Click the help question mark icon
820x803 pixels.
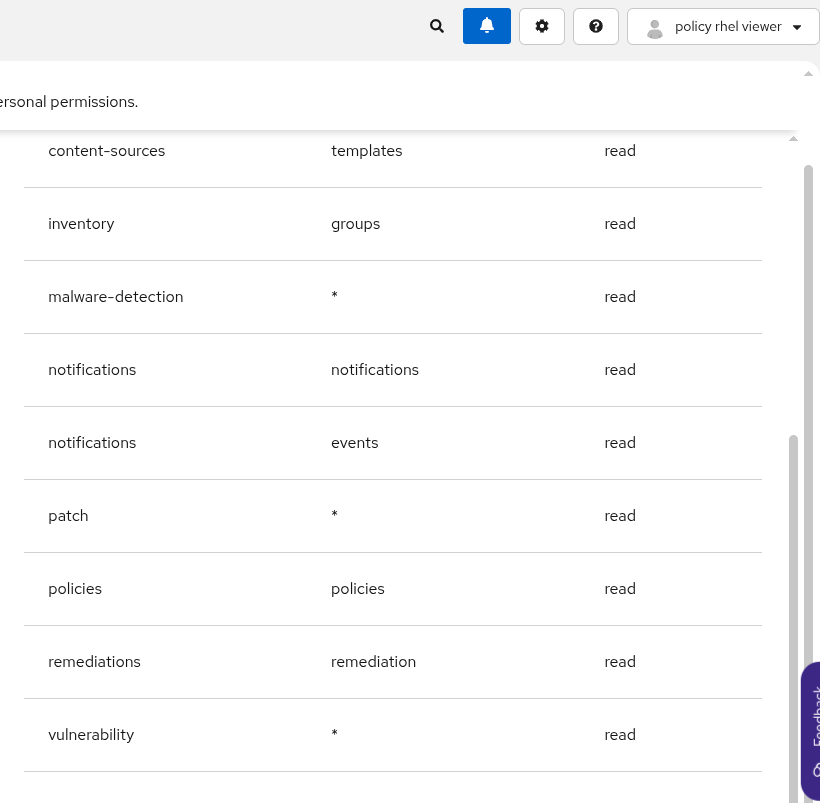[596, 26]
